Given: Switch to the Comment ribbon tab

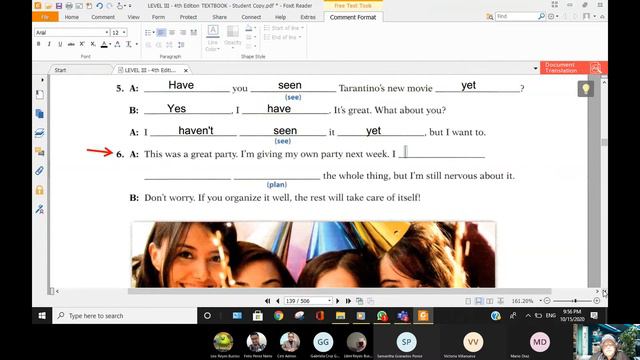Looking at the screenshot, I should pos(103,17).
